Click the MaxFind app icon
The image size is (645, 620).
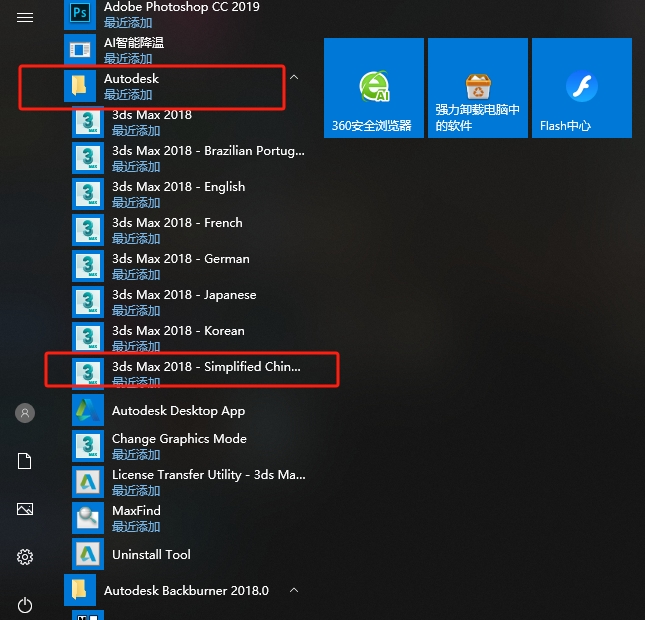click(x=87, y=518)
